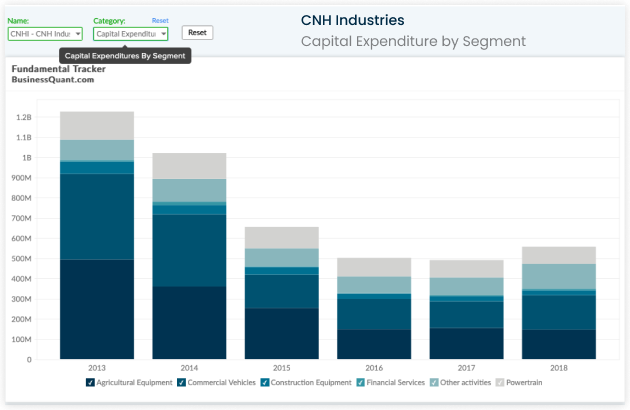The height and width of the screenshot is (410, 630).
Task: Click the Other activities segment of the 2018 bar
Action: coord(559,277)
